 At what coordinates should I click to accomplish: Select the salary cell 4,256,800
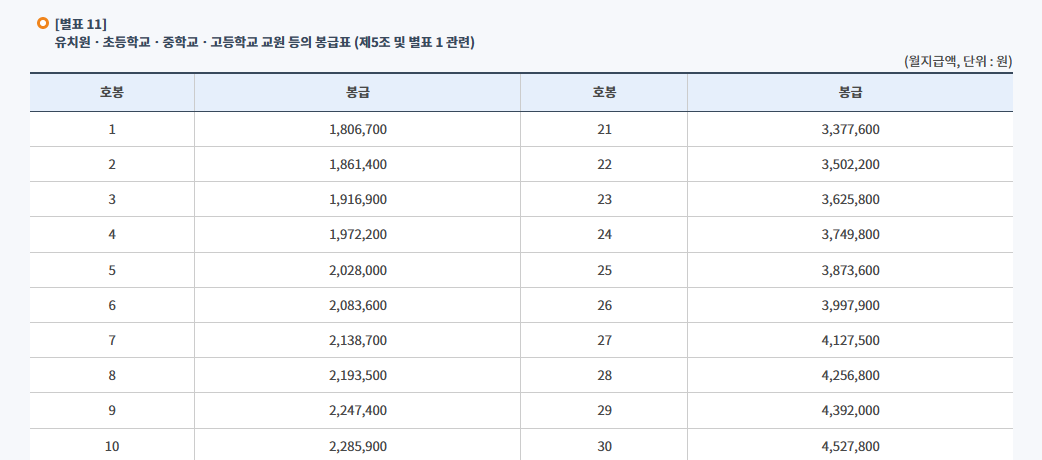coord(851,376)
